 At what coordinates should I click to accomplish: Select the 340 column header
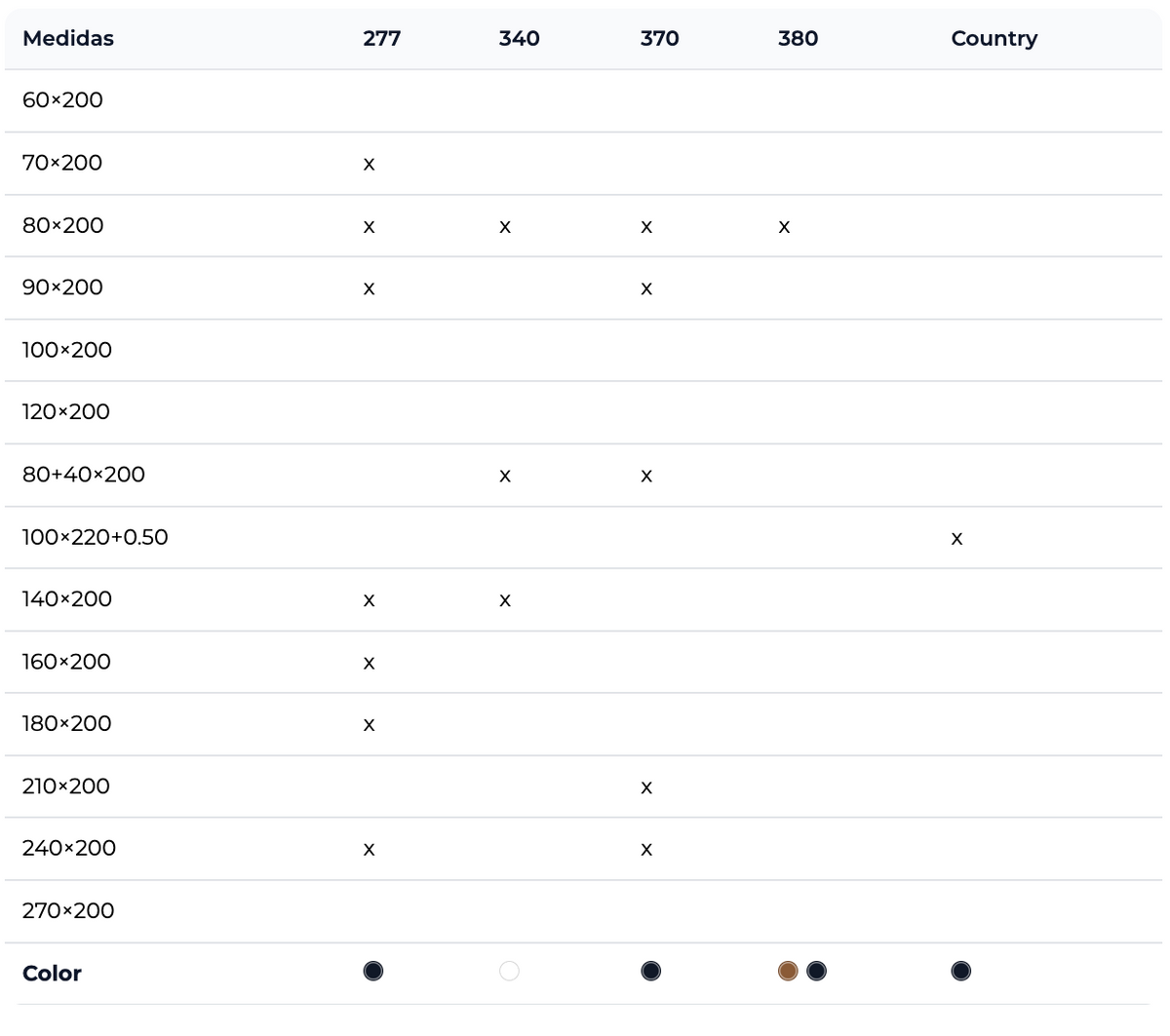click(x=519, y=38)
